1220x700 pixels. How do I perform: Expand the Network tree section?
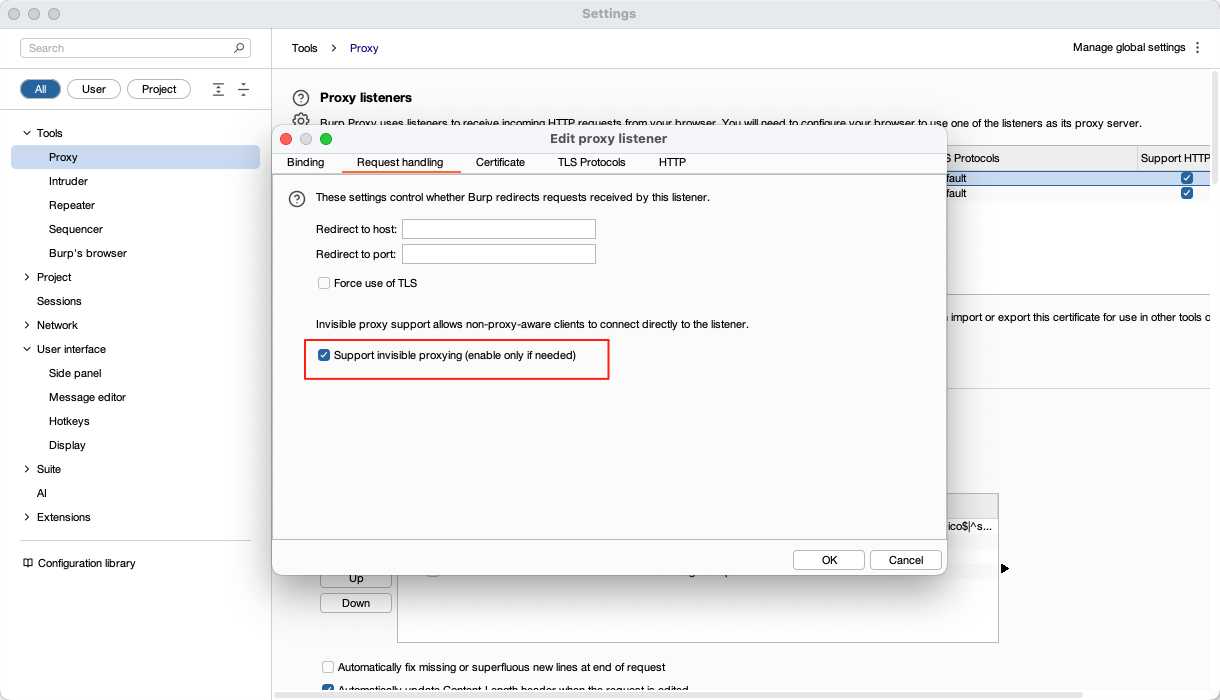(26, 325)
